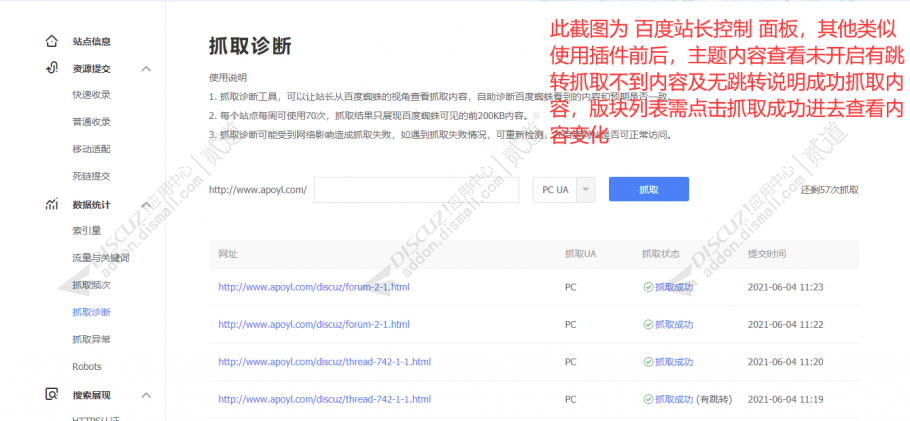Click 抓取成功 status for 11:23 row
Image resolution: width=910 pixels, height=421 pixels.
(668, 287)
